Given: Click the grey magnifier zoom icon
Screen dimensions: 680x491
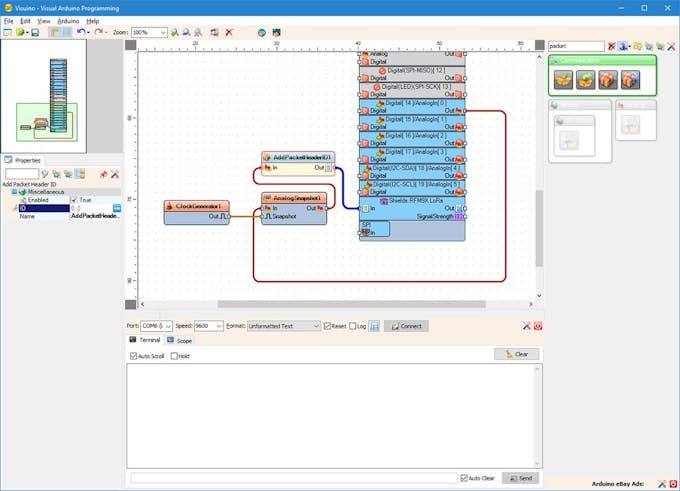Looking at the screenshot, I should click(198, 33).
